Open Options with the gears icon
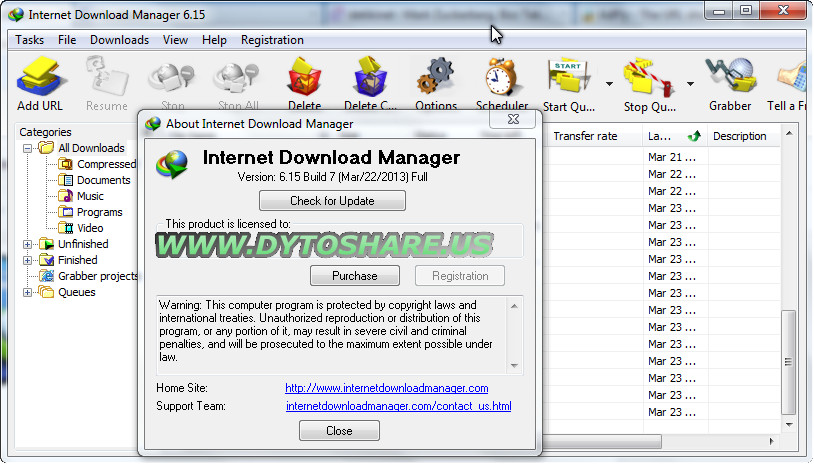This screenshot has height=464, width=814. coord(436,78)
